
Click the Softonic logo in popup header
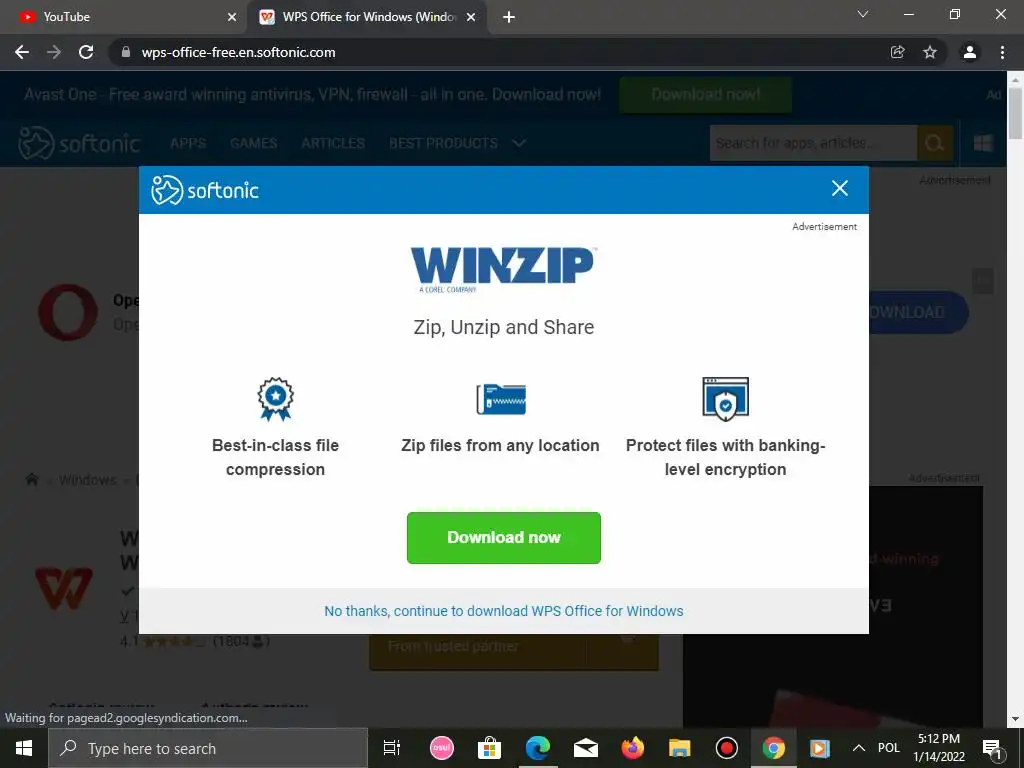point(205,190)
